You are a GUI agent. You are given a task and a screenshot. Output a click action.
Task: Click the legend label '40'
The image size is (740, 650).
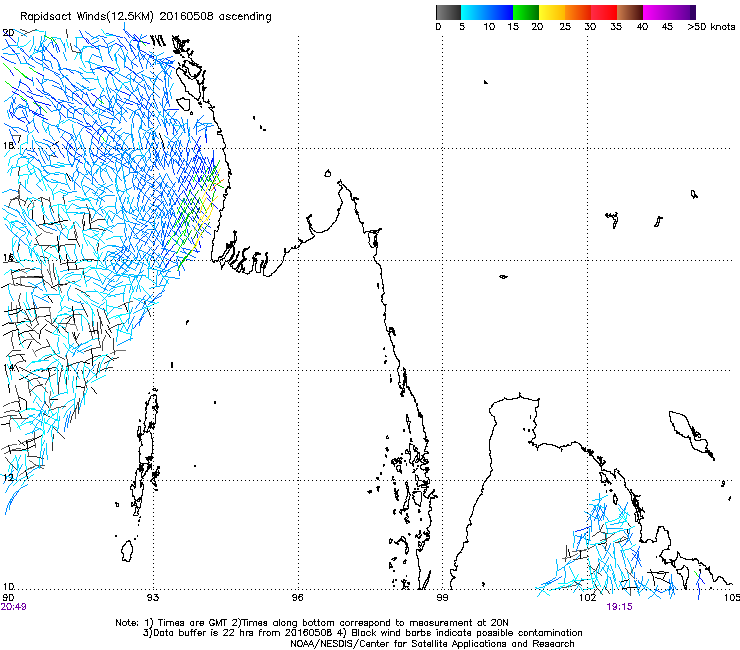[x=642, y=27]
